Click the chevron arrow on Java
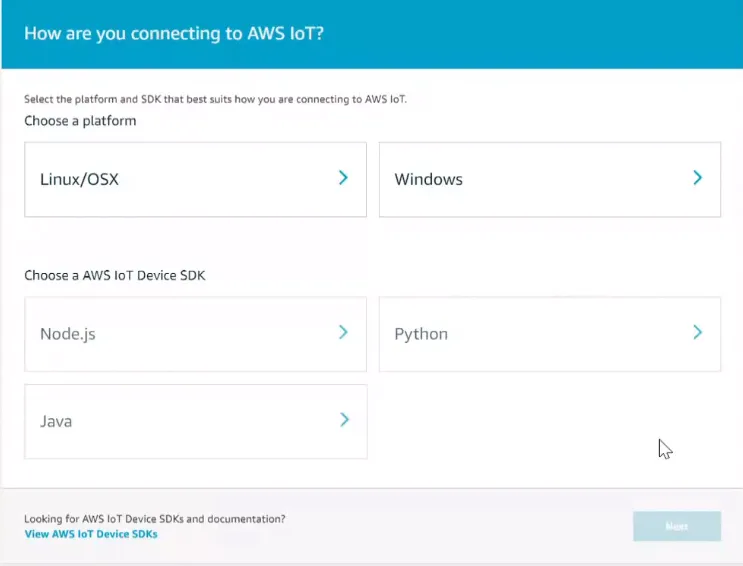The width and height of the screenshot is (743, 566). [344, 420]
